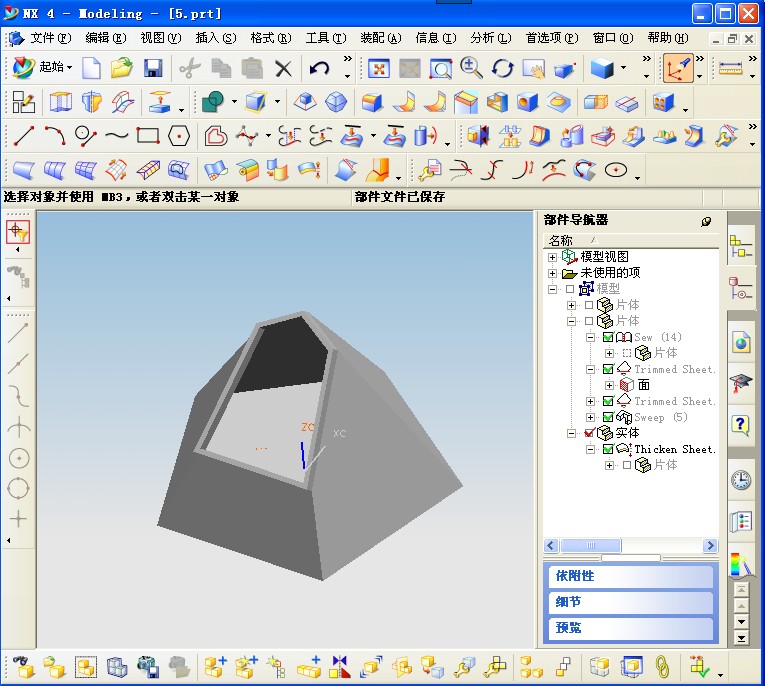Collapse the Sew (14) tree node
The height and width of the screenshot is (686, 765).
click(x=590, y=337)
